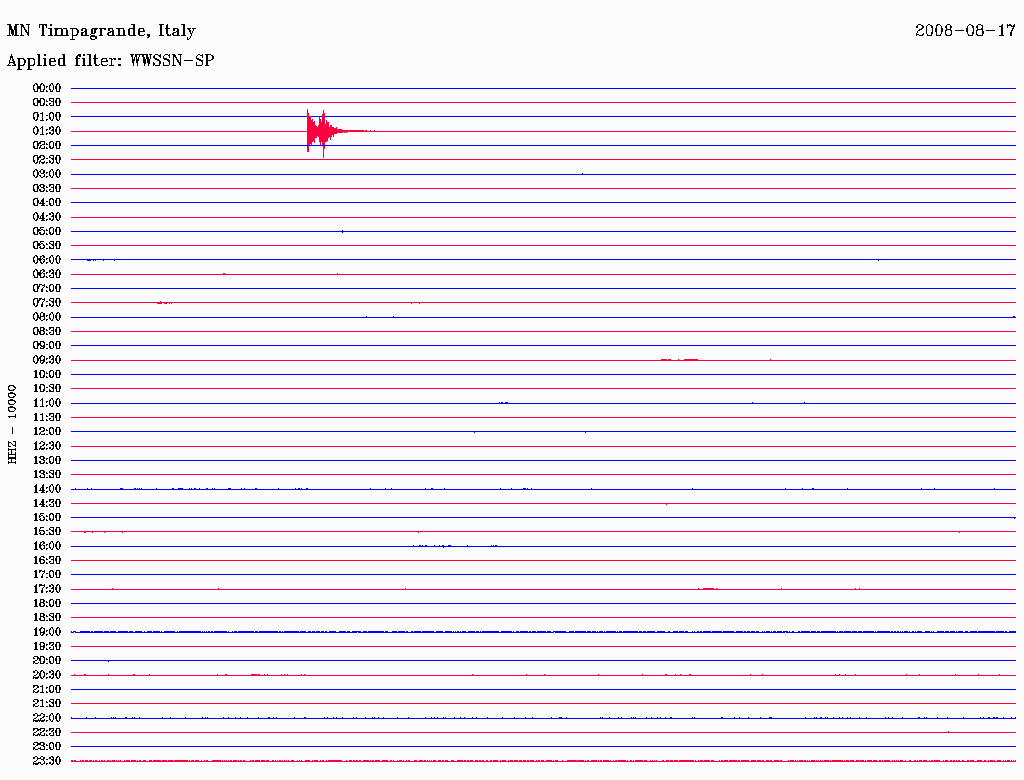The image size is (1024, 780).
Task: Click the '00:00' time label
Action: click(x=47, y=88)
